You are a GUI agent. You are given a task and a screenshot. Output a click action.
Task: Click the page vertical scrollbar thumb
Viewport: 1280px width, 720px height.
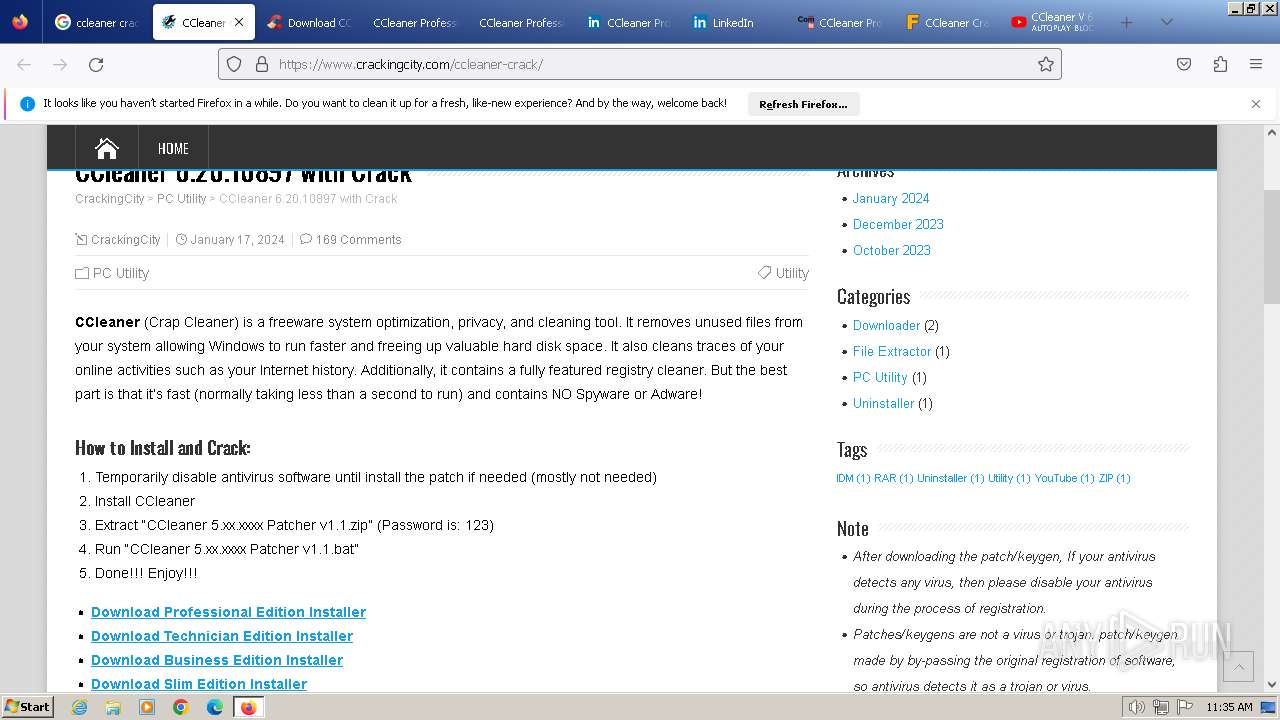point(1272,246)
